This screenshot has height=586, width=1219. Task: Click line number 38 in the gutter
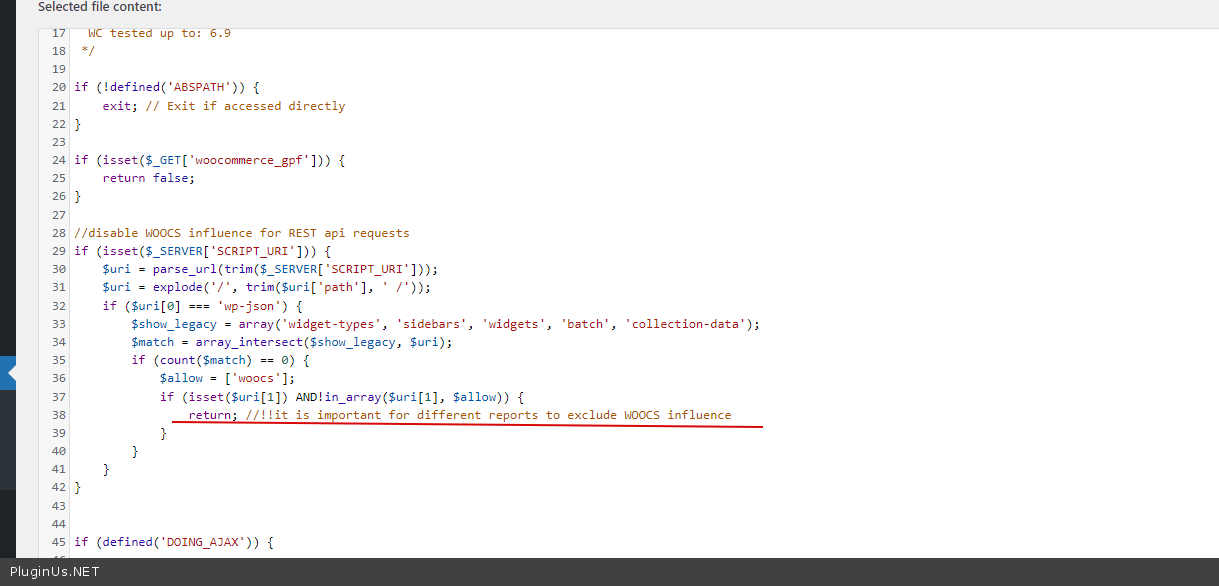point(58,415)
